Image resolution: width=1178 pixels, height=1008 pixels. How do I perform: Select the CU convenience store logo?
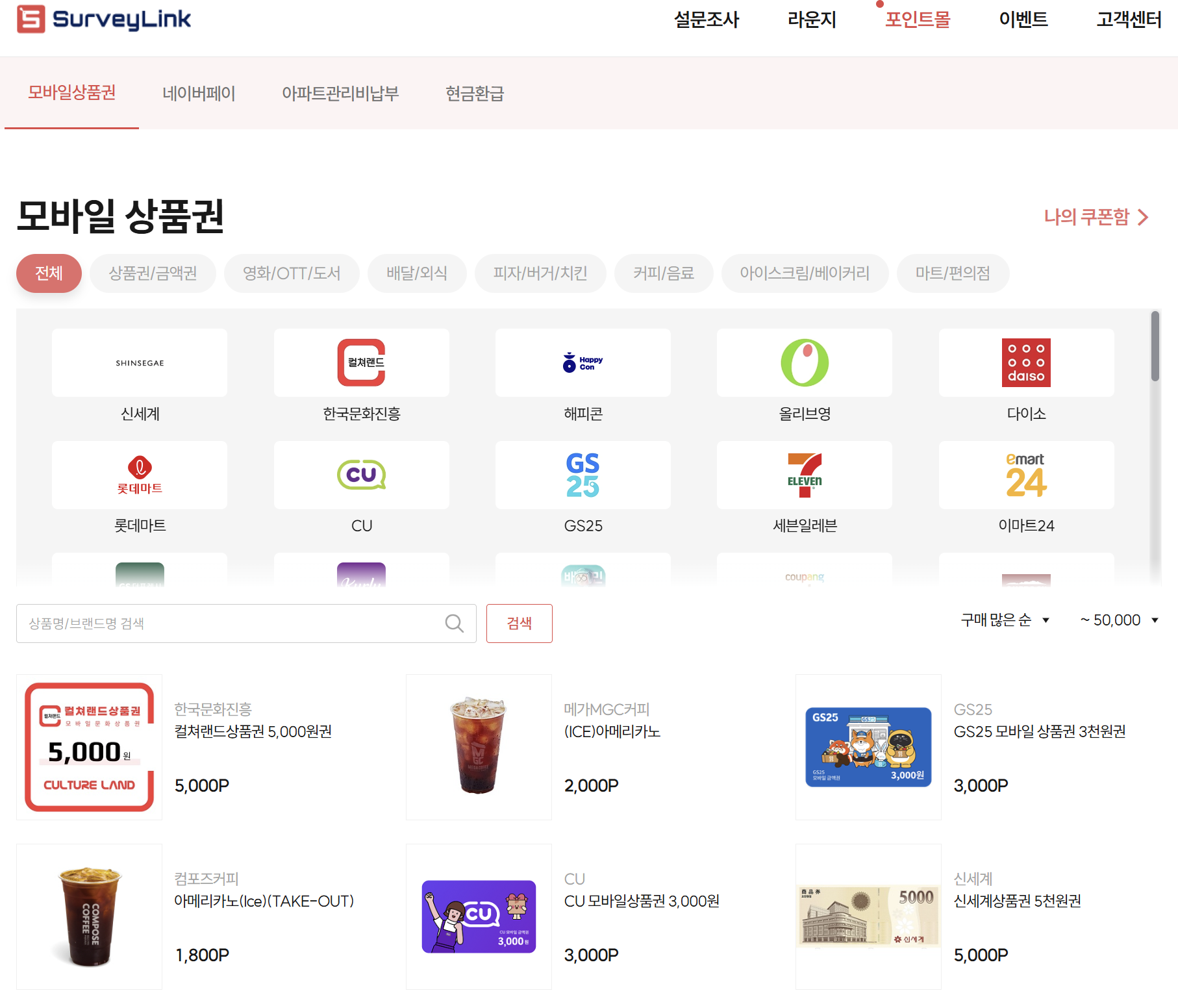click(361, 475)
